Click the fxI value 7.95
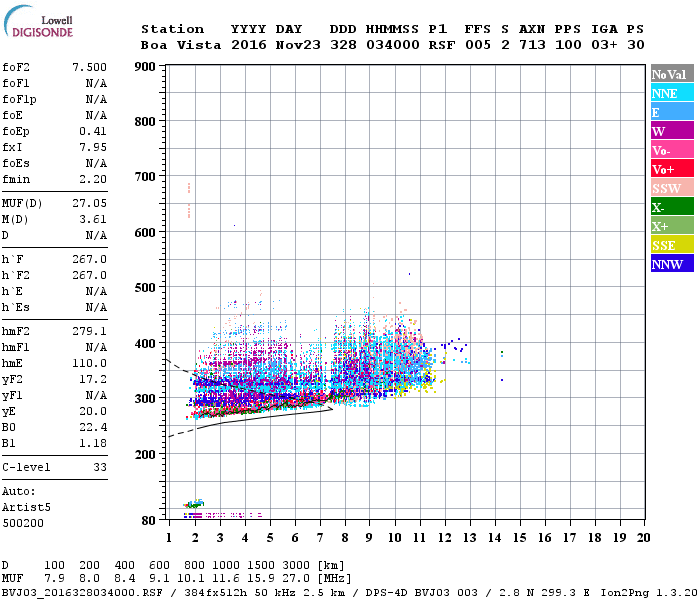Viewport: 700px width, 600px height. (93, 147)
